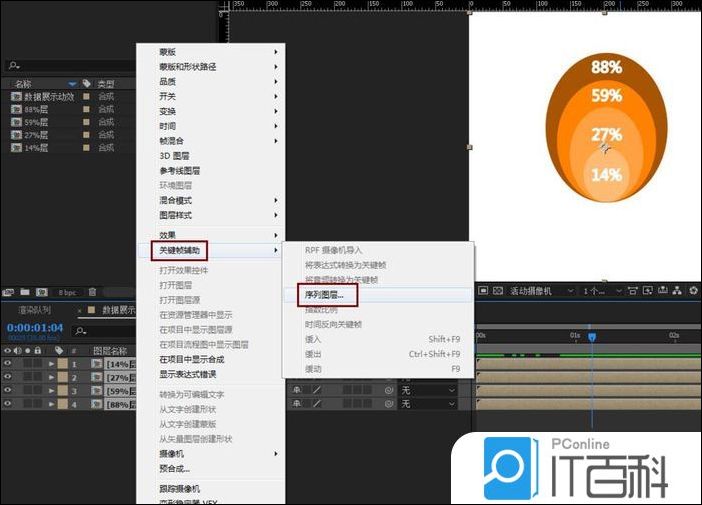Screen dimensions: 702x505
Task: Click layer 3 tan label color swatch
Action: (63, 391)
